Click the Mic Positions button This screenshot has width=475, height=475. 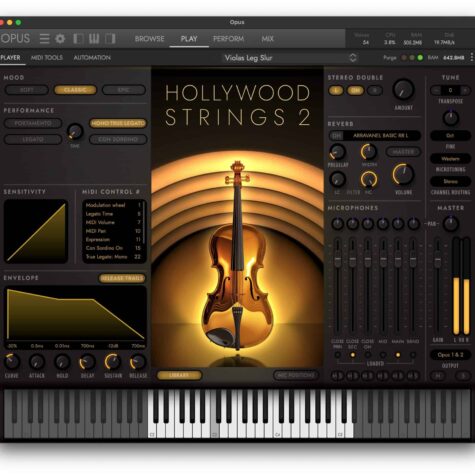[x=296, y=375]
